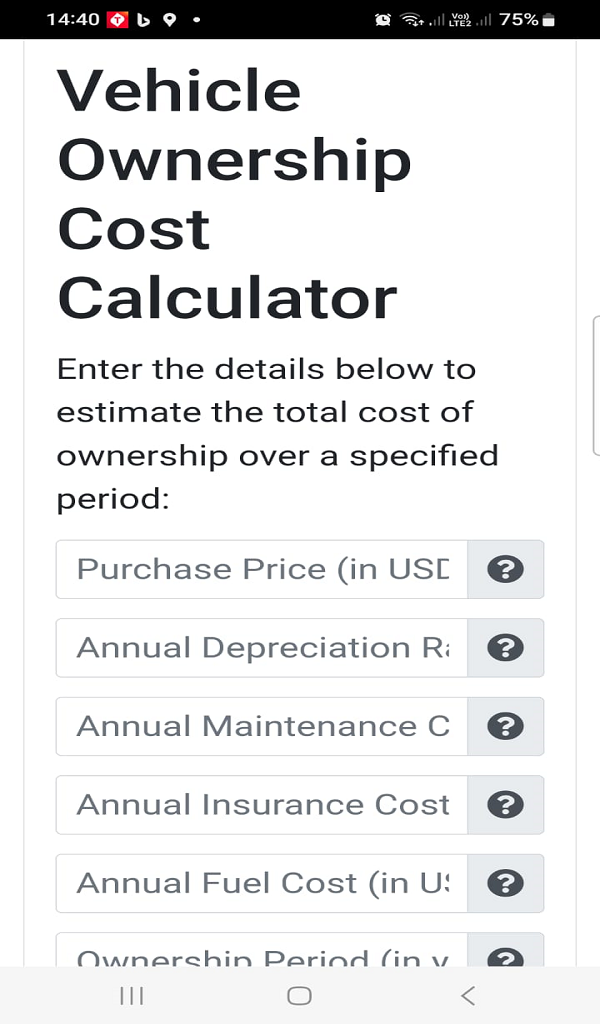The height and width of the screenshot is (1024, 600).
Task: Tap the Annual Insurance Cost field
Action: click(260, 805)
